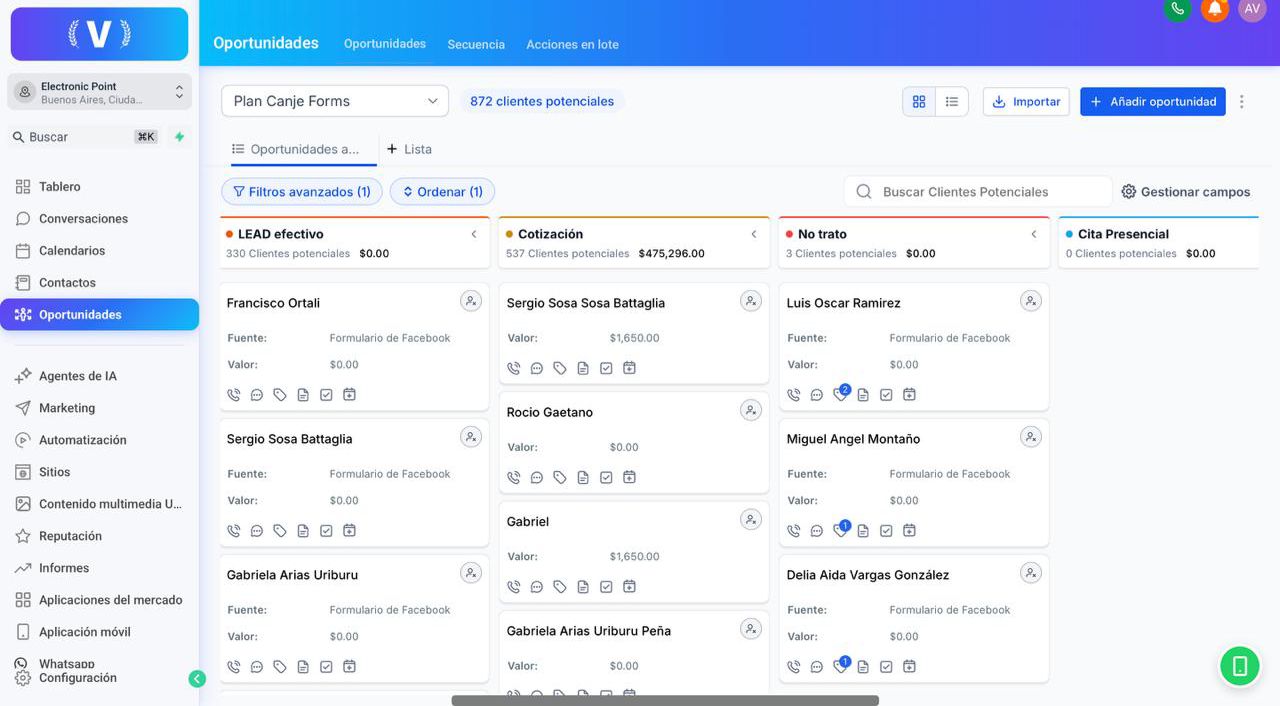Open the green floating phone widget
The width and height of the screenshot is (1280, 706).
1240,666
